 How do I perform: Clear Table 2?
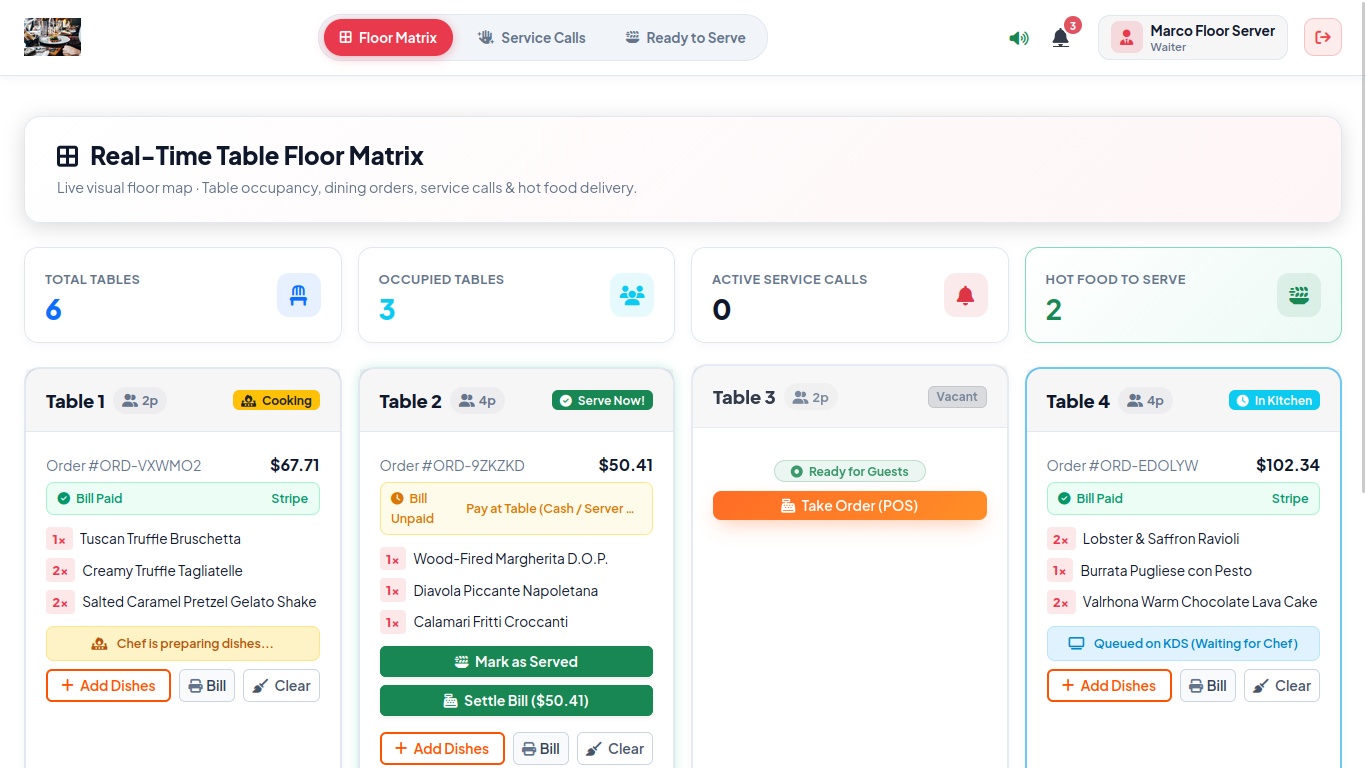pyautogui.click(x=615, y=749)
